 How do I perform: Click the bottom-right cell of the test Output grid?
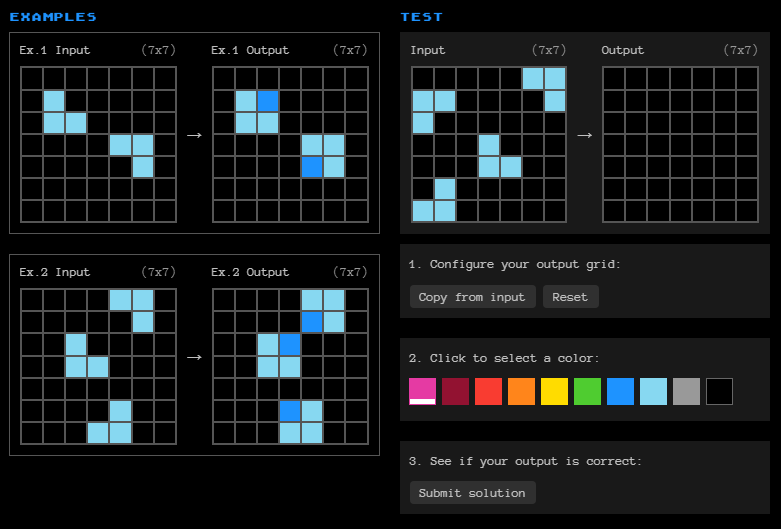(x=747, y=211)
